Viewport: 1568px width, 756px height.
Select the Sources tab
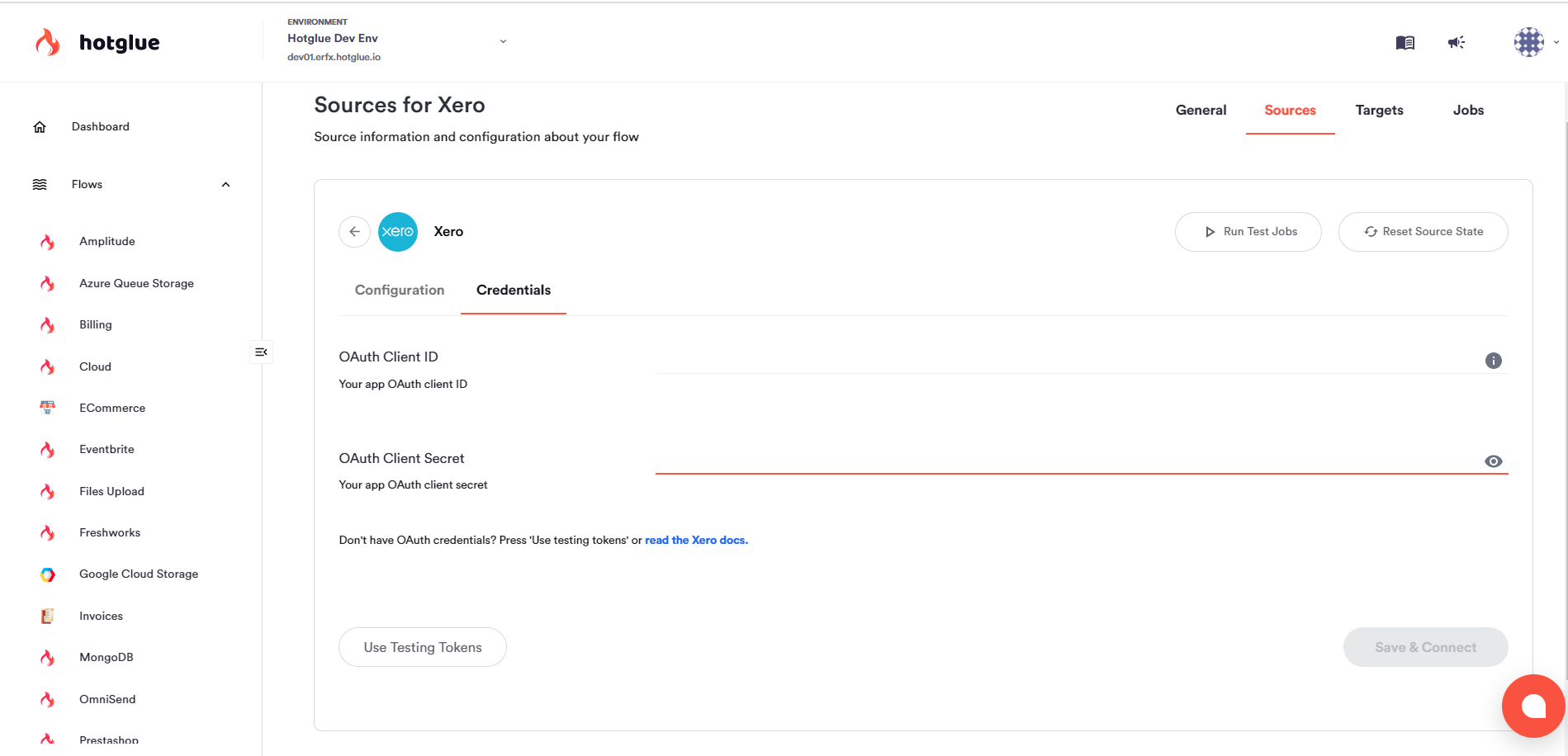[1290, 111]
